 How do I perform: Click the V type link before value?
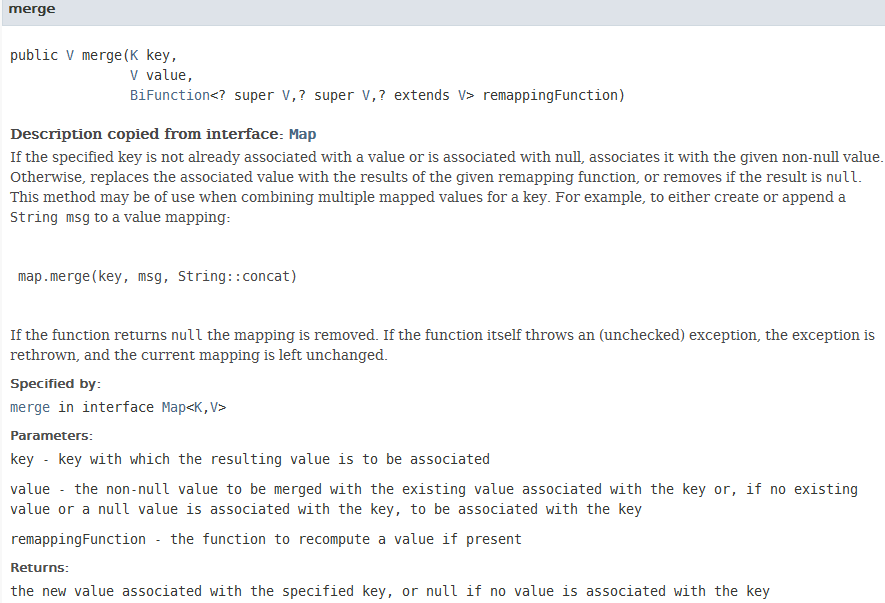click(134, 75)
